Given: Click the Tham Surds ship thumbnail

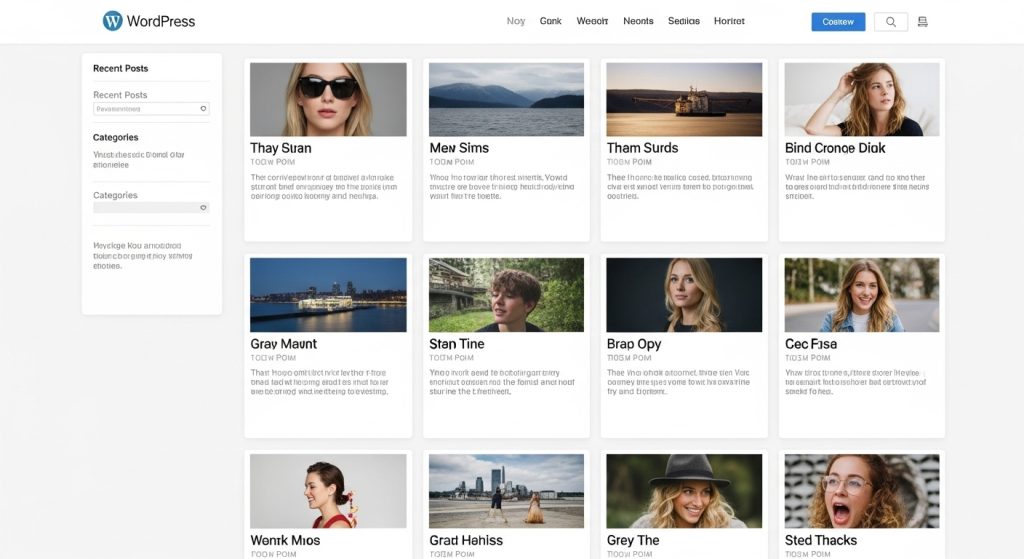Looking at the screenshot, I should [684, 99].
